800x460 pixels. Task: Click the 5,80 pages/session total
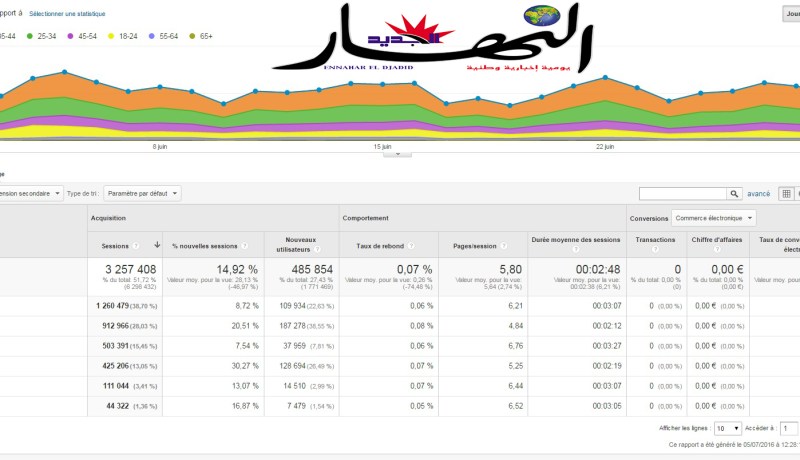click(x=511, y=269)
